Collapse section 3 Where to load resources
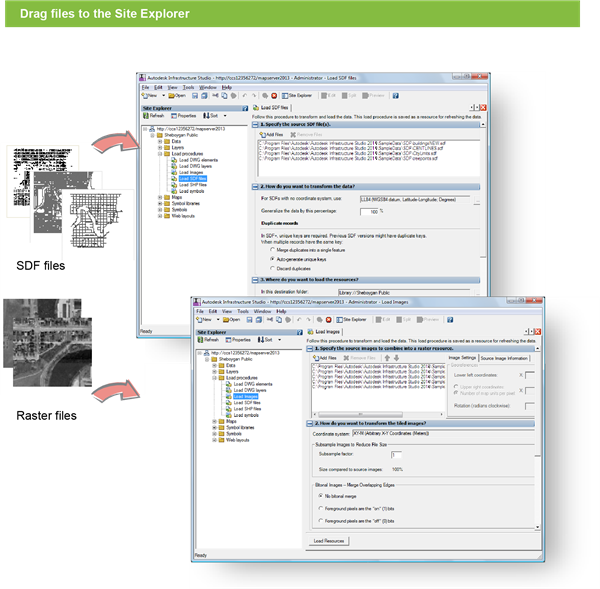Viewport: 600px width, 589px height. click(x=255, y=280)
